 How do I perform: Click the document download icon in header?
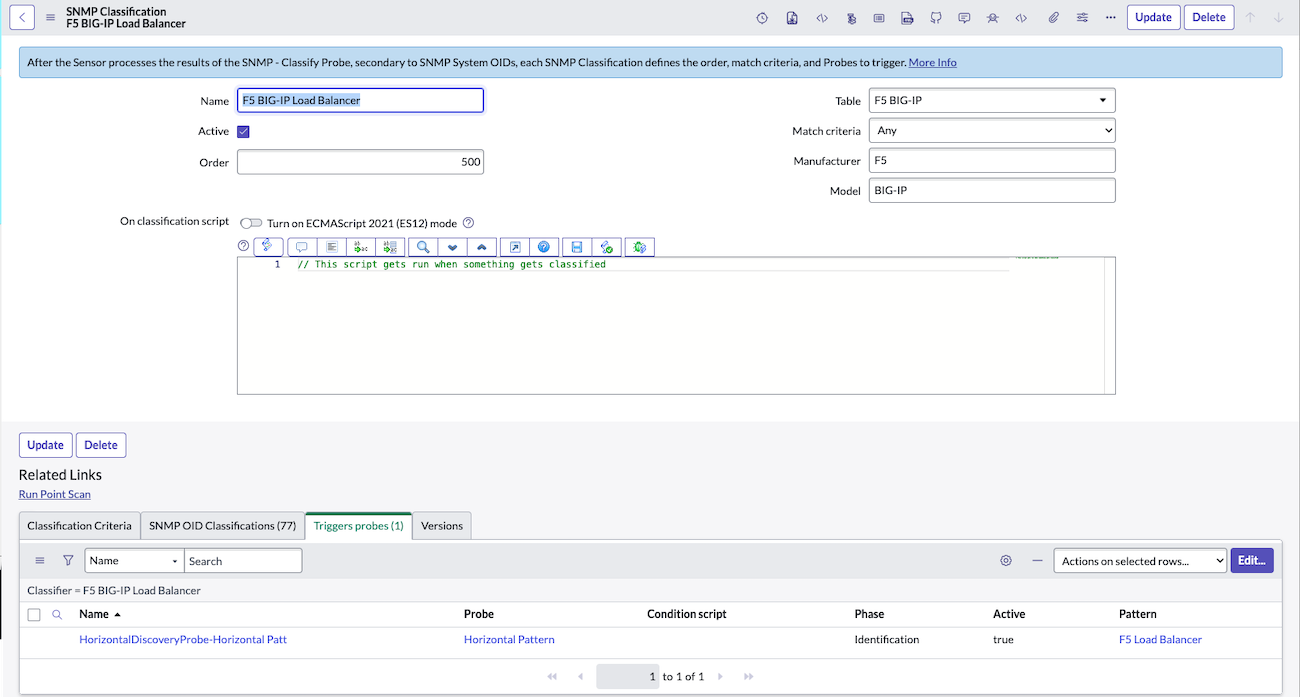click(x=791, y=18)
